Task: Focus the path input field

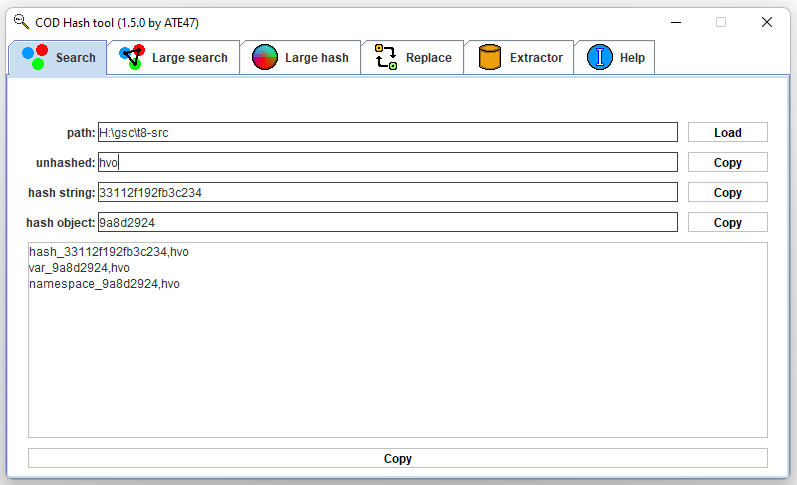Action: tap(388, 132)
